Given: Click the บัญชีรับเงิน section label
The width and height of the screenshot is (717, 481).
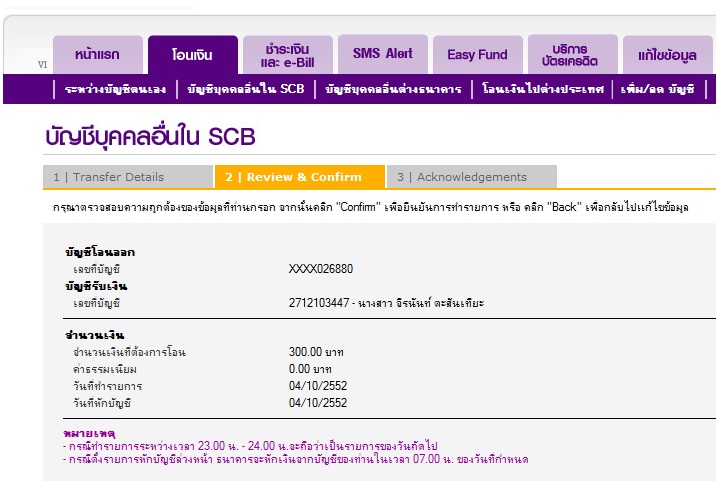Looking at the screenshot, I should (96, 286).
